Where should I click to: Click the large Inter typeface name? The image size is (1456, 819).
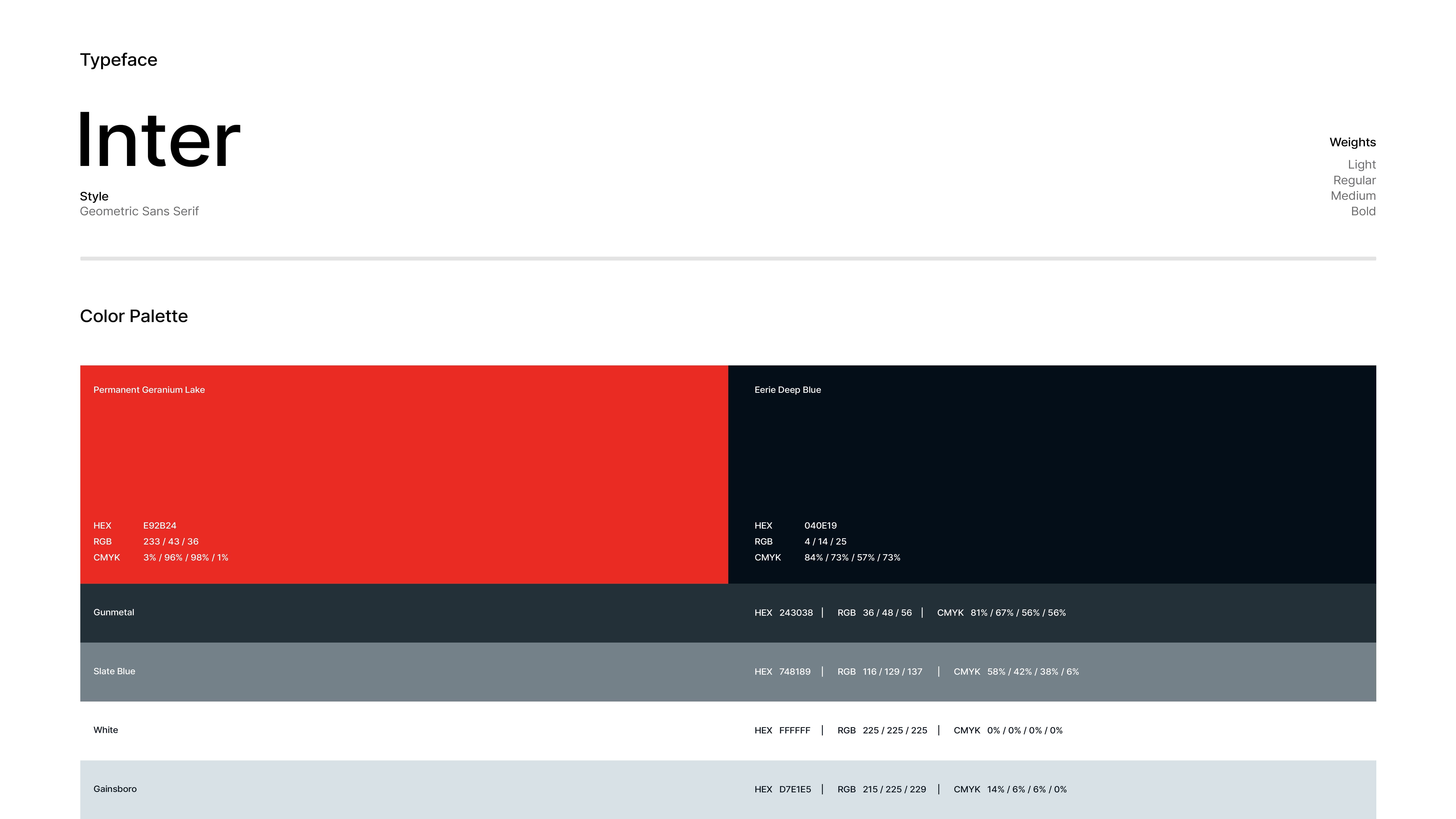pos(159,140)
